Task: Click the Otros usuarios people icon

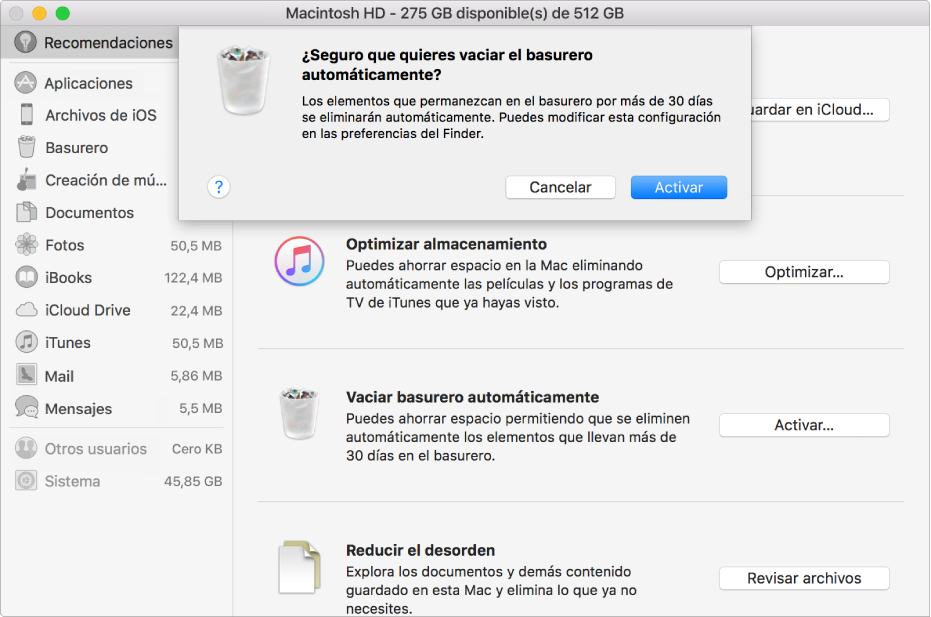Action: tap(26, 448)
